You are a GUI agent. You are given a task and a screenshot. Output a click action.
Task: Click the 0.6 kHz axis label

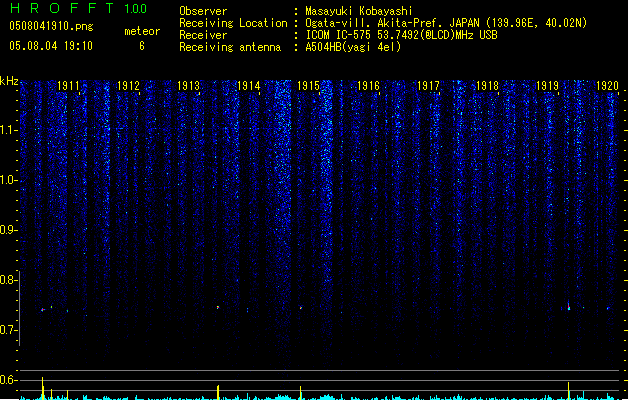tap(8, 380)
